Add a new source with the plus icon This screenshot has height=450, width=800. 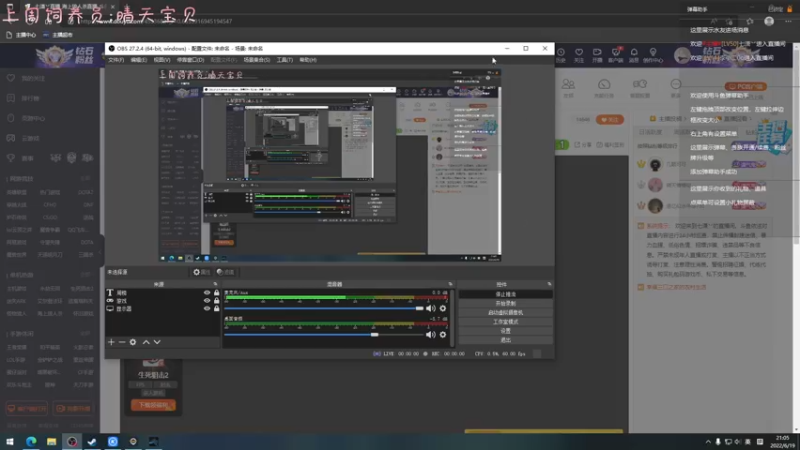pos(111,342)
